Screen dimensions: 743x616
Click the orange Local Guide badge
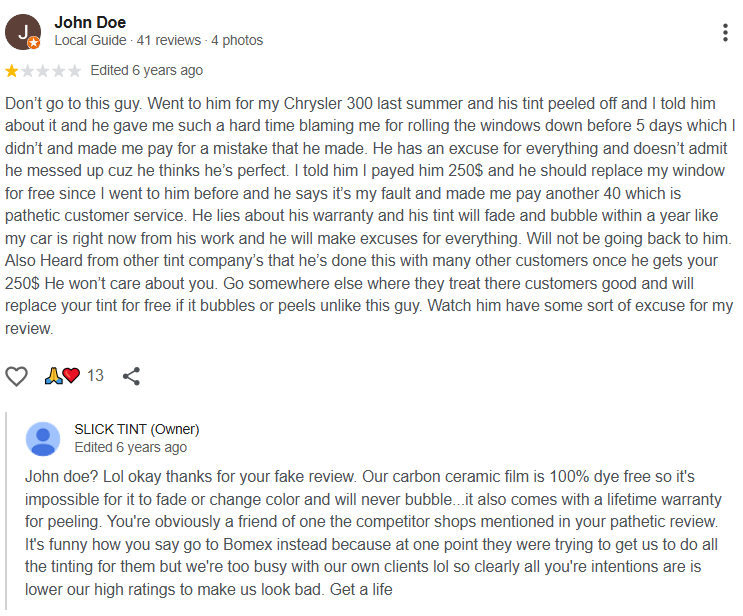34,43
